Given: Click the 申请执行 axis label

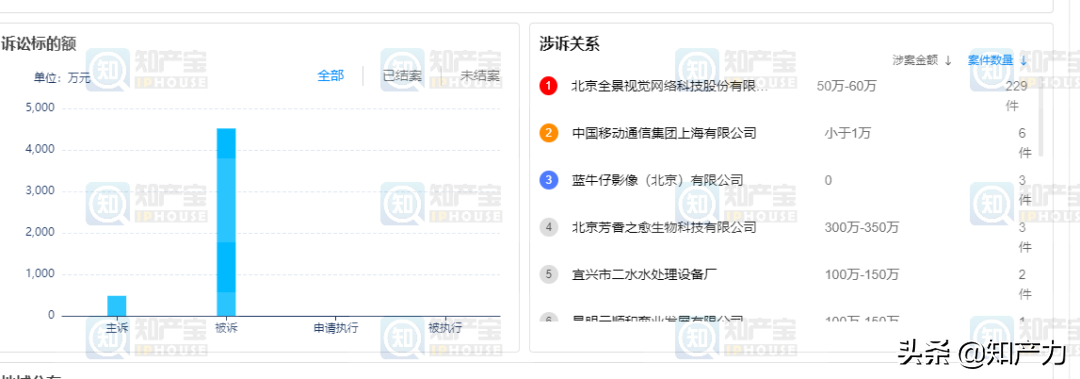Looking at the screenshot, I should coord(335,328).
